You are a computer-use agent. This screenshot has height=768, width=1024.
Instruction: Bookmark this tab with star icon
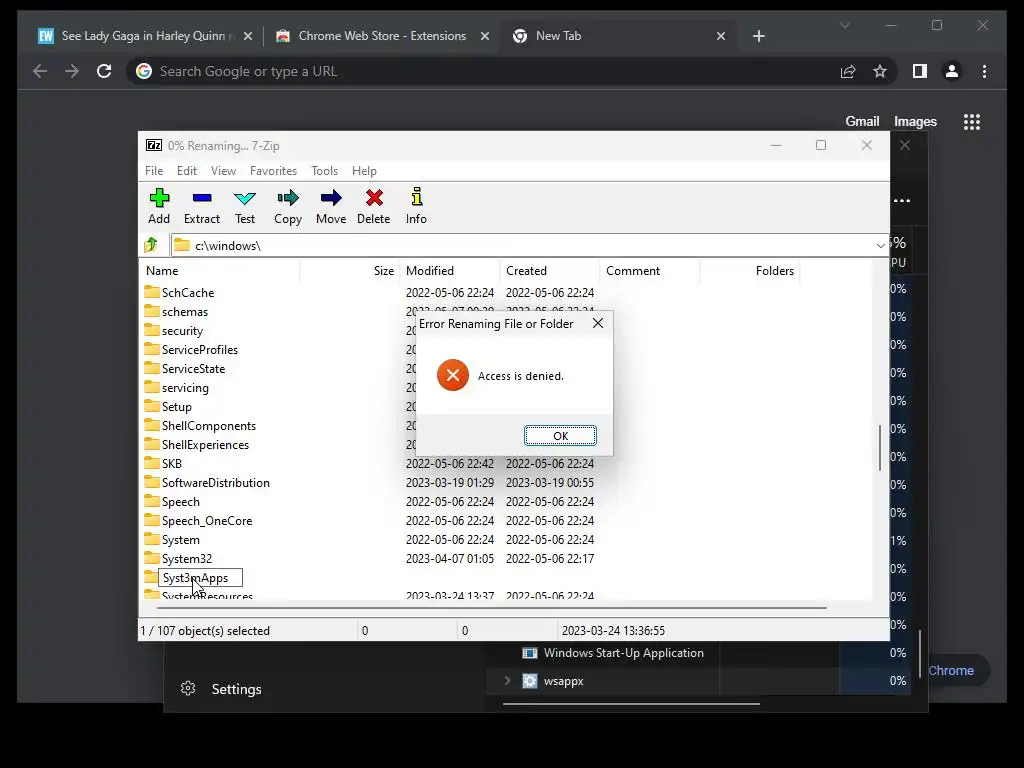click(880, 71)
